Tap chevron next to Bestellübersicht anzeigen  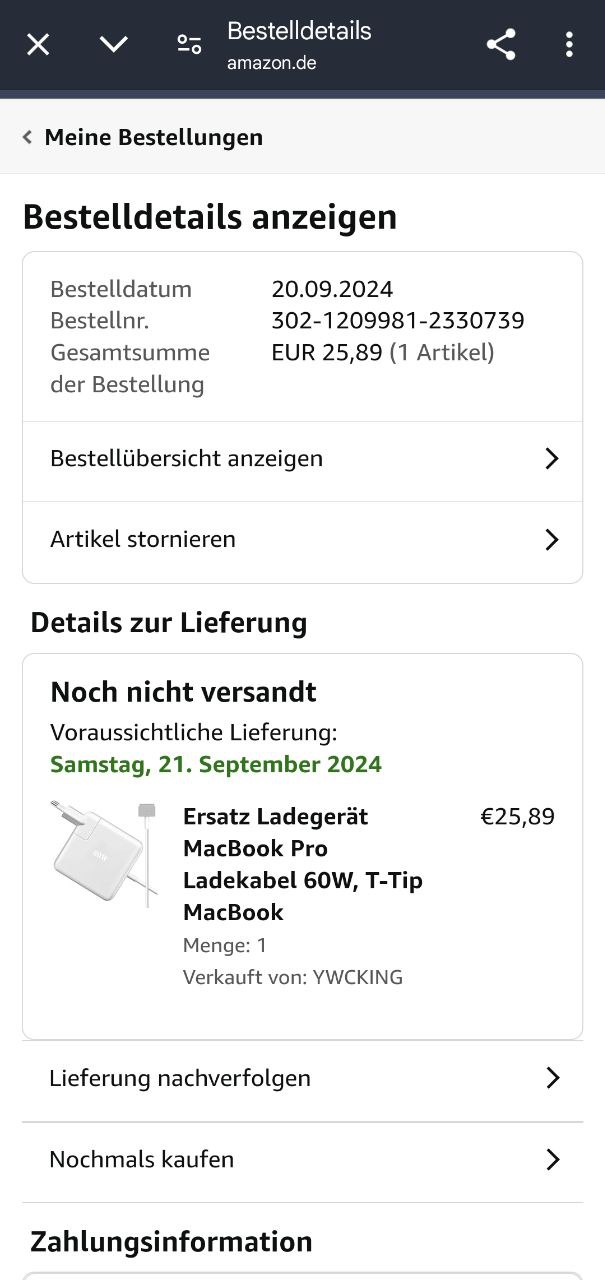point(551,459)
